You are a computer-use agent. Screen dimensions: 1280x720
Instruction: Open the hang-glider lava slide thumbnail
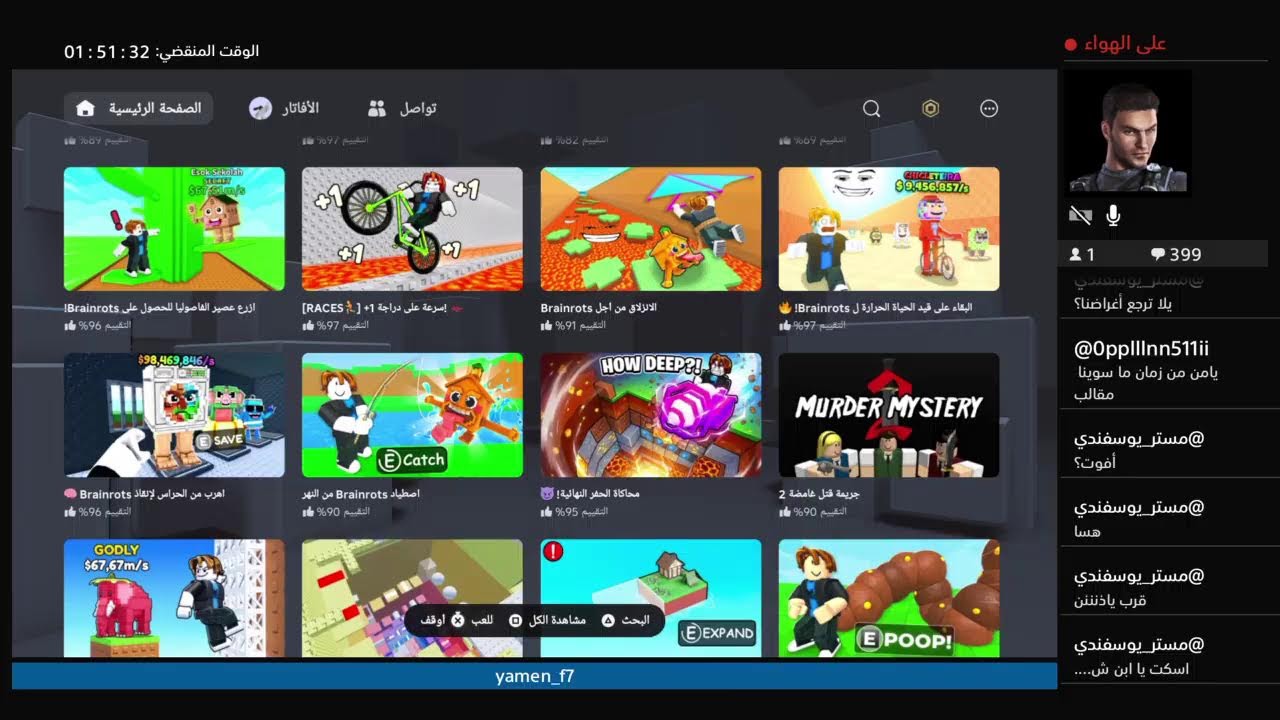[651, 229]
